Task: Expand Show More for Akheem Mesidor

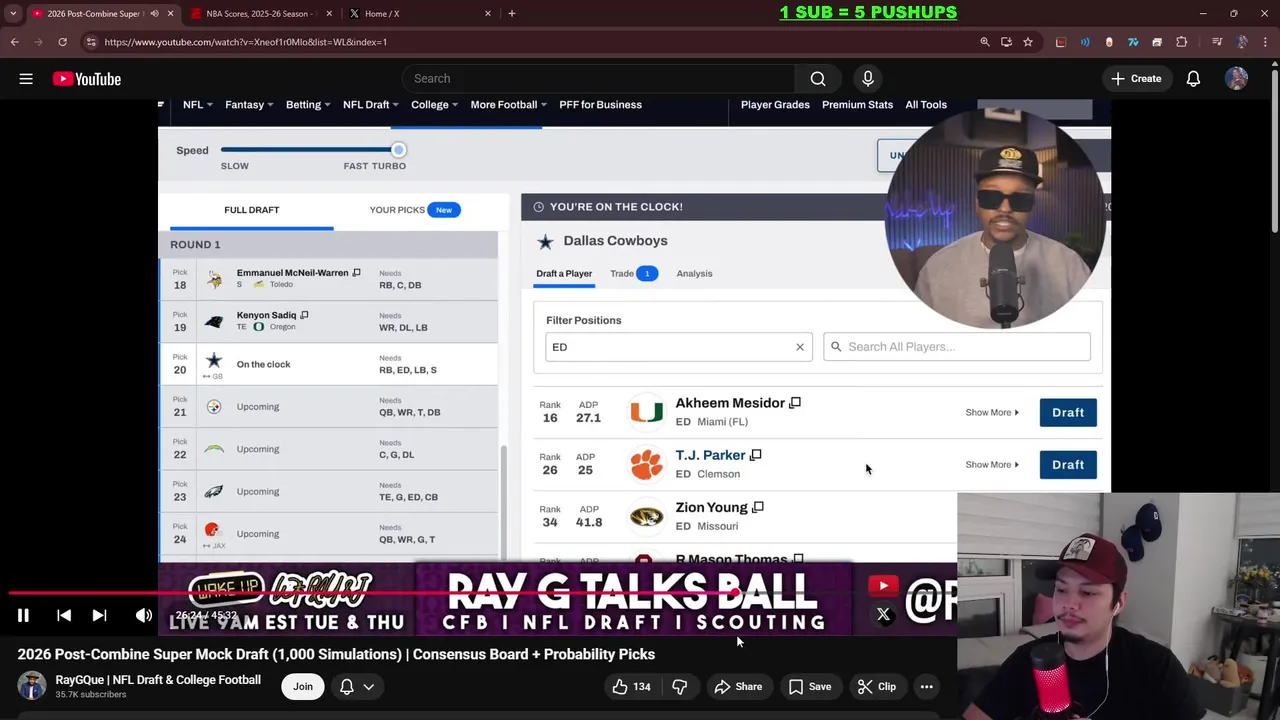Action: click(992, 413)
